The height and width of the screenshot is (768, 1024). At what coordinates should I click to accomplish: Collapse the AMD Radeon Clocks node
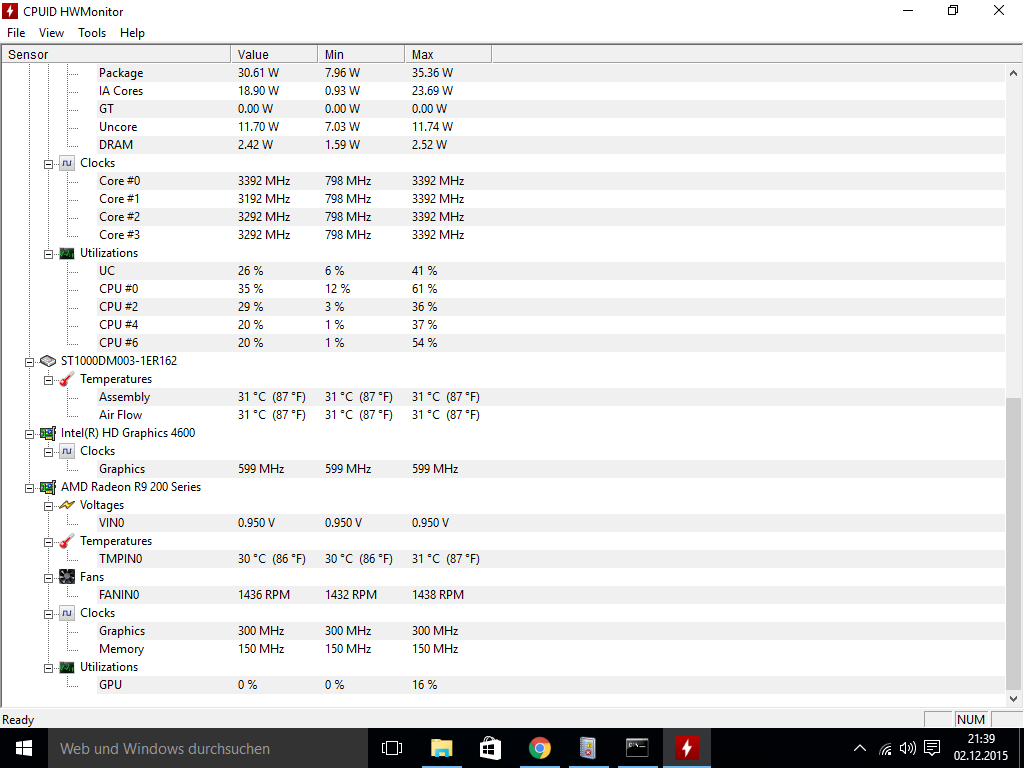pyautogui.click(x=48, y=615)
